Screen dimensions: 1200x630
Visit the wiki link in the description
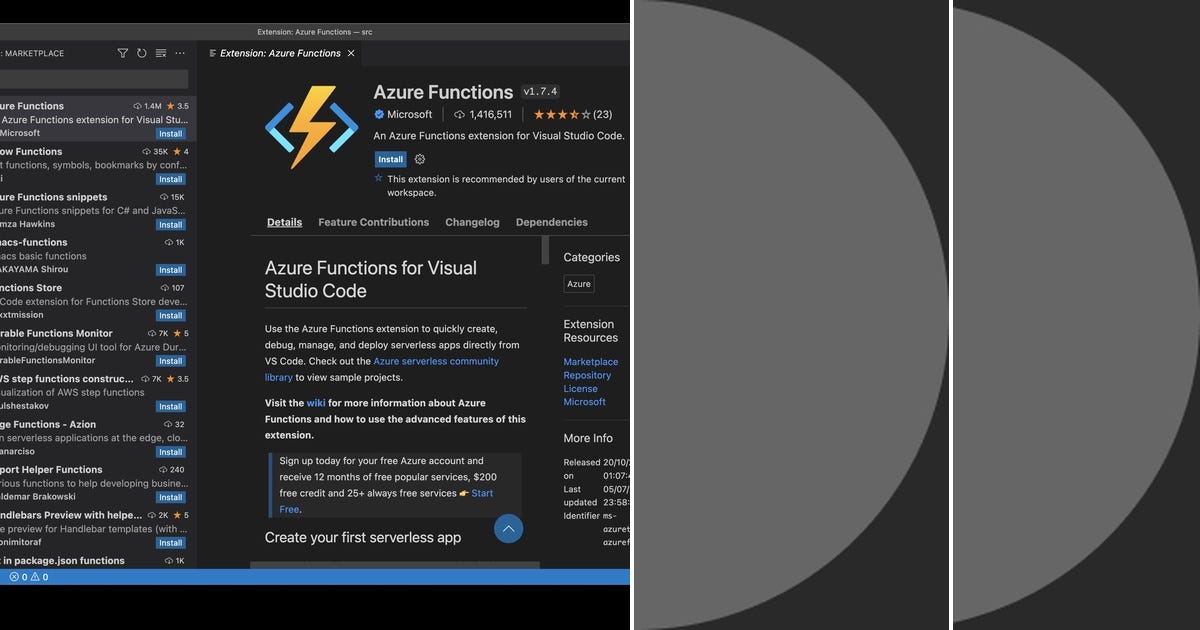[x=317, y=403]
